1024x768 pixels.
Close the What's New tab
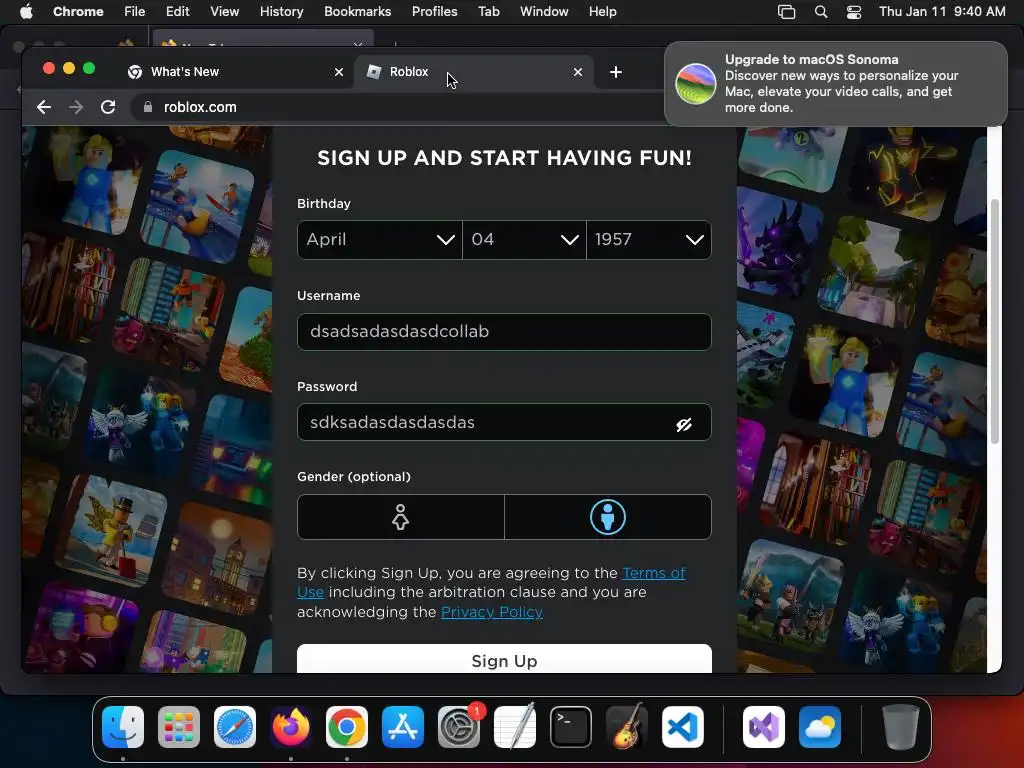tap(339, 72)
